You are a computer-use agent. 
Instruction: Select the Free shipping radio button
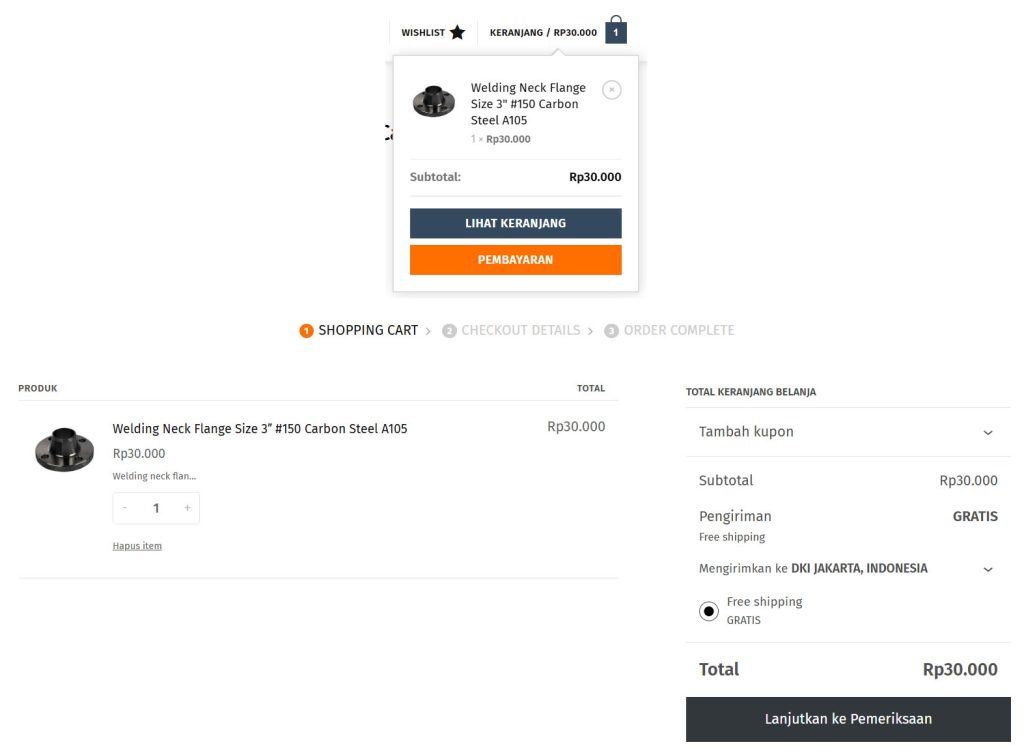click(709, 611)
